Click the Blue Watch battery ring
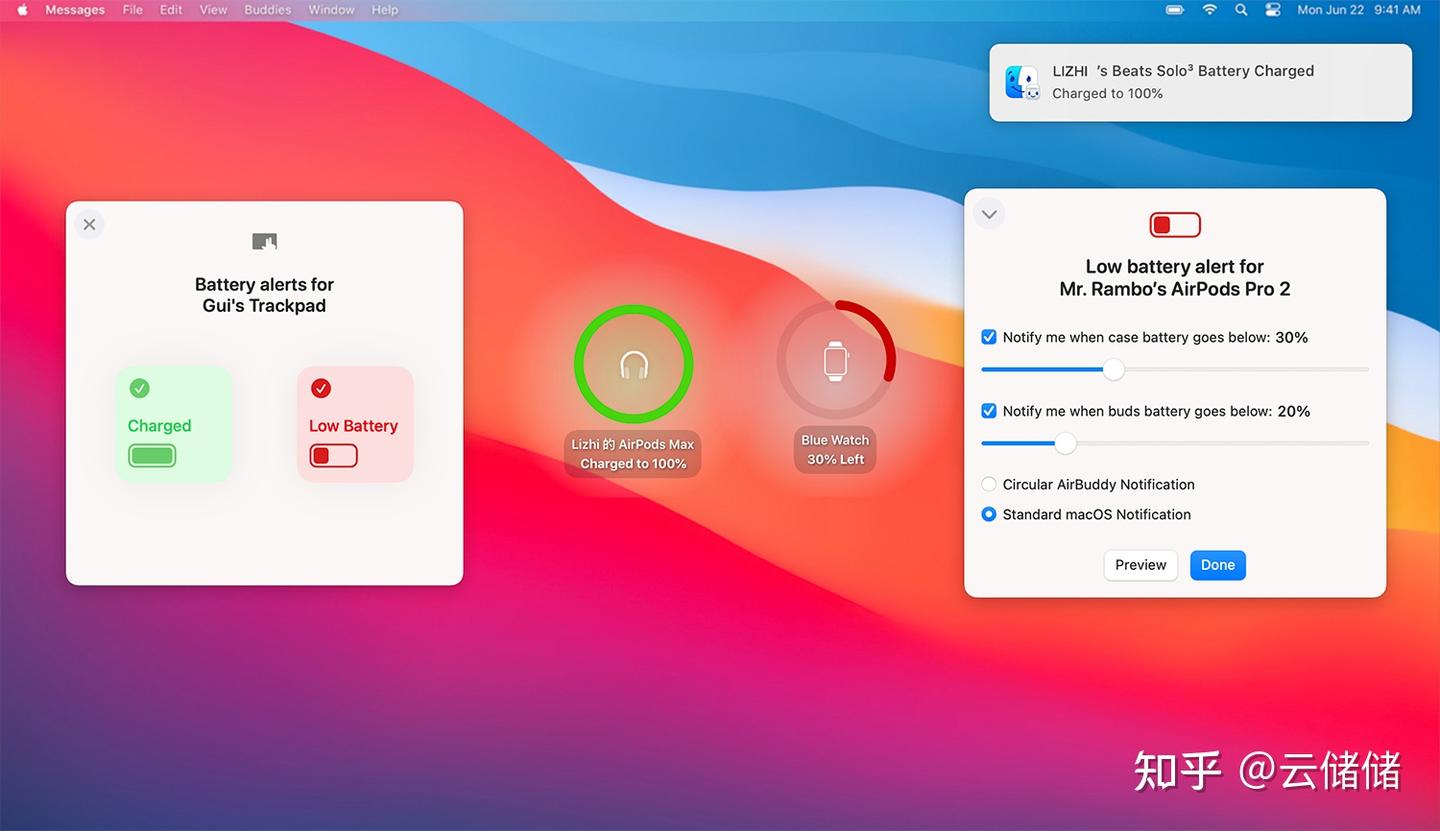 tap(835, 358)
